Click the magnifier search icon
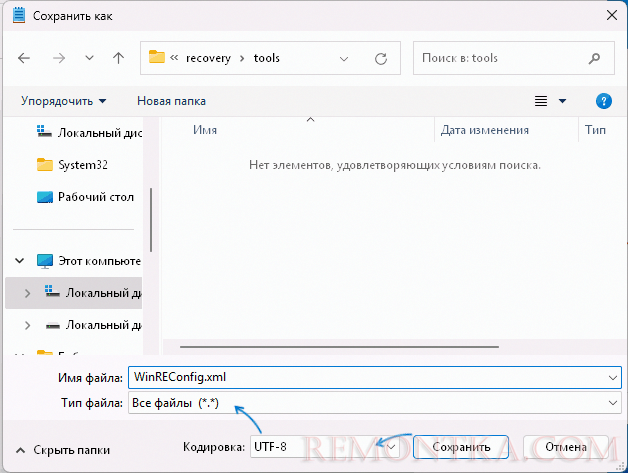The width and height of the screenshot is (628, 473). coord(594,58)
